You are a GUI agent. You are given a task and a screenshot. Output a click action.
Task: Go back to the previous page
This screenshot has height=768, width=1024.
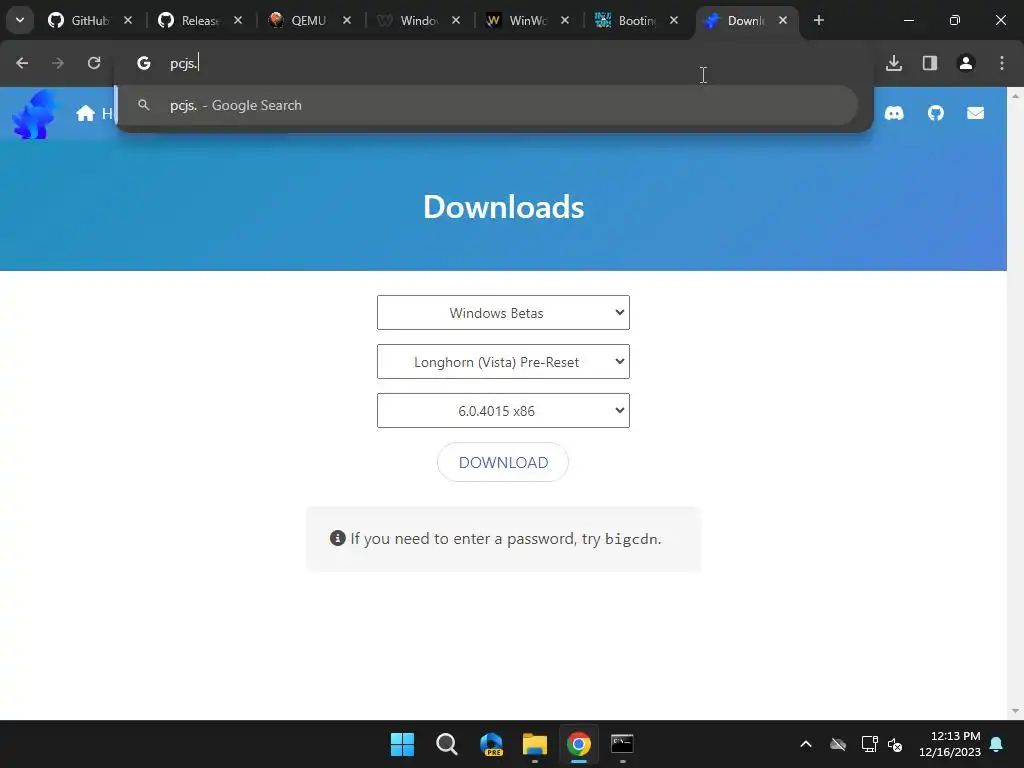point(22,63)
